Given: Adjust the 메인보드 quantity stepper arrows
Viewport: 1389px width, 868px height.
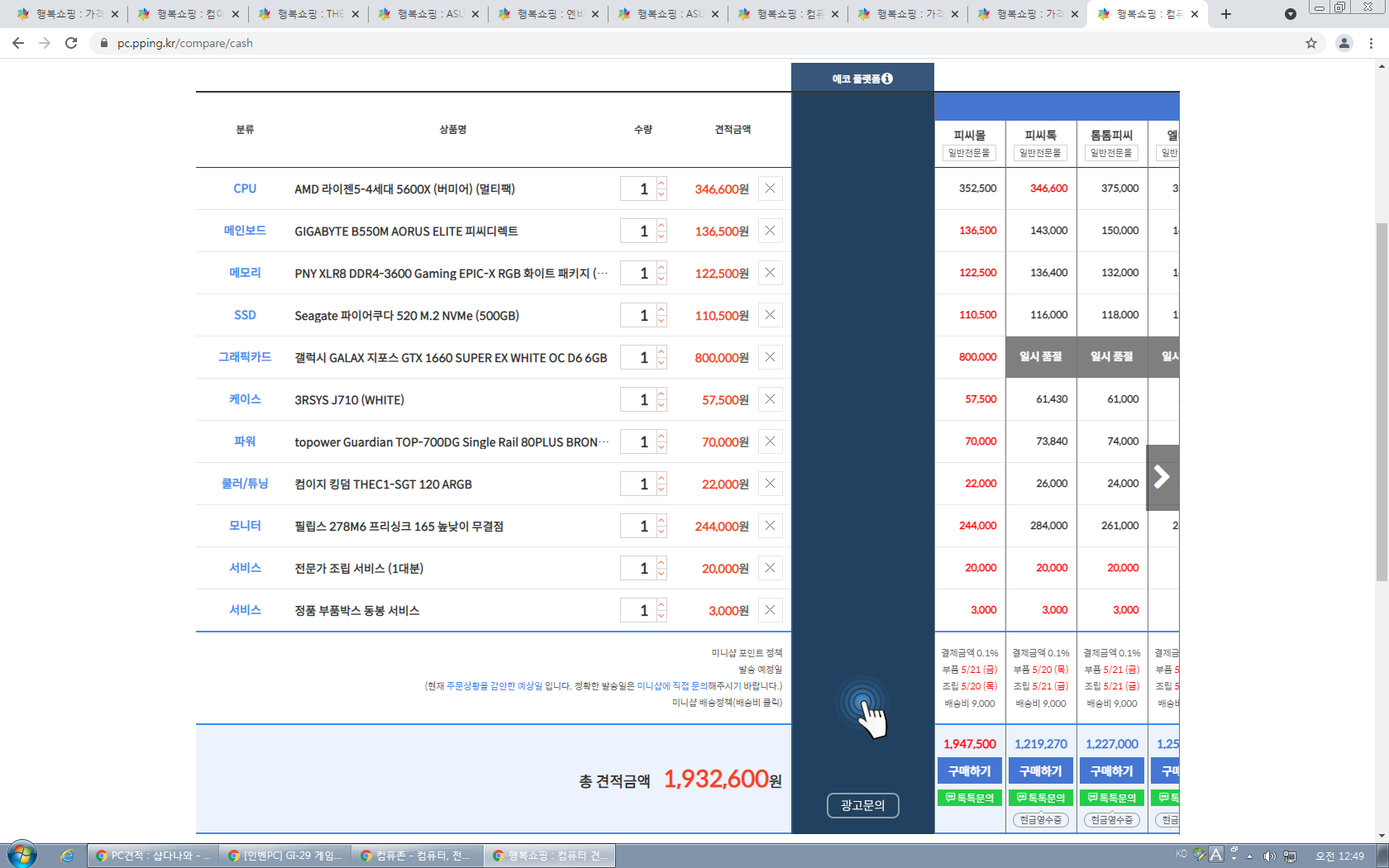Looking at the screenshot, I should [x=661, y=231].
